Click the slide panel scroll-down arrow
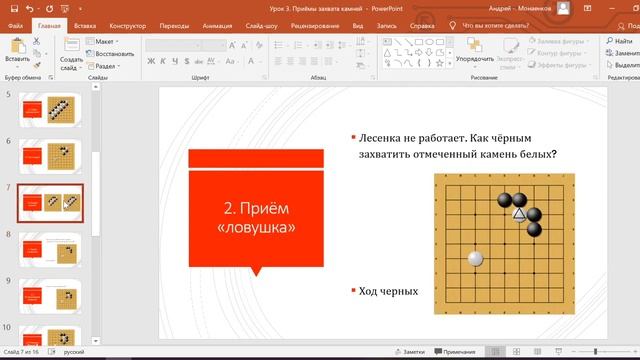Image resolution: width=640 pixels, height=360 pixels. point(96,341)
